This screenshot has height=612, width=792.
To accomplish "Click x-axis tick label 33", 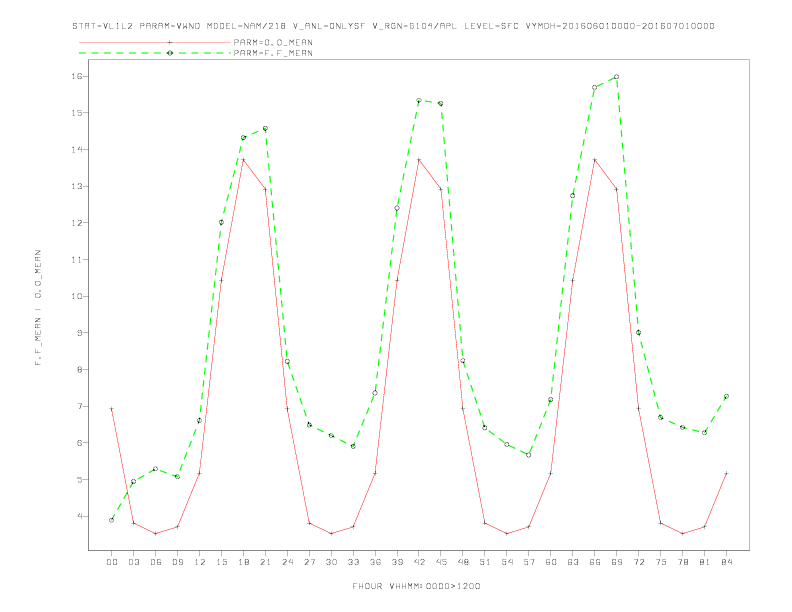I will click(353, 562).
